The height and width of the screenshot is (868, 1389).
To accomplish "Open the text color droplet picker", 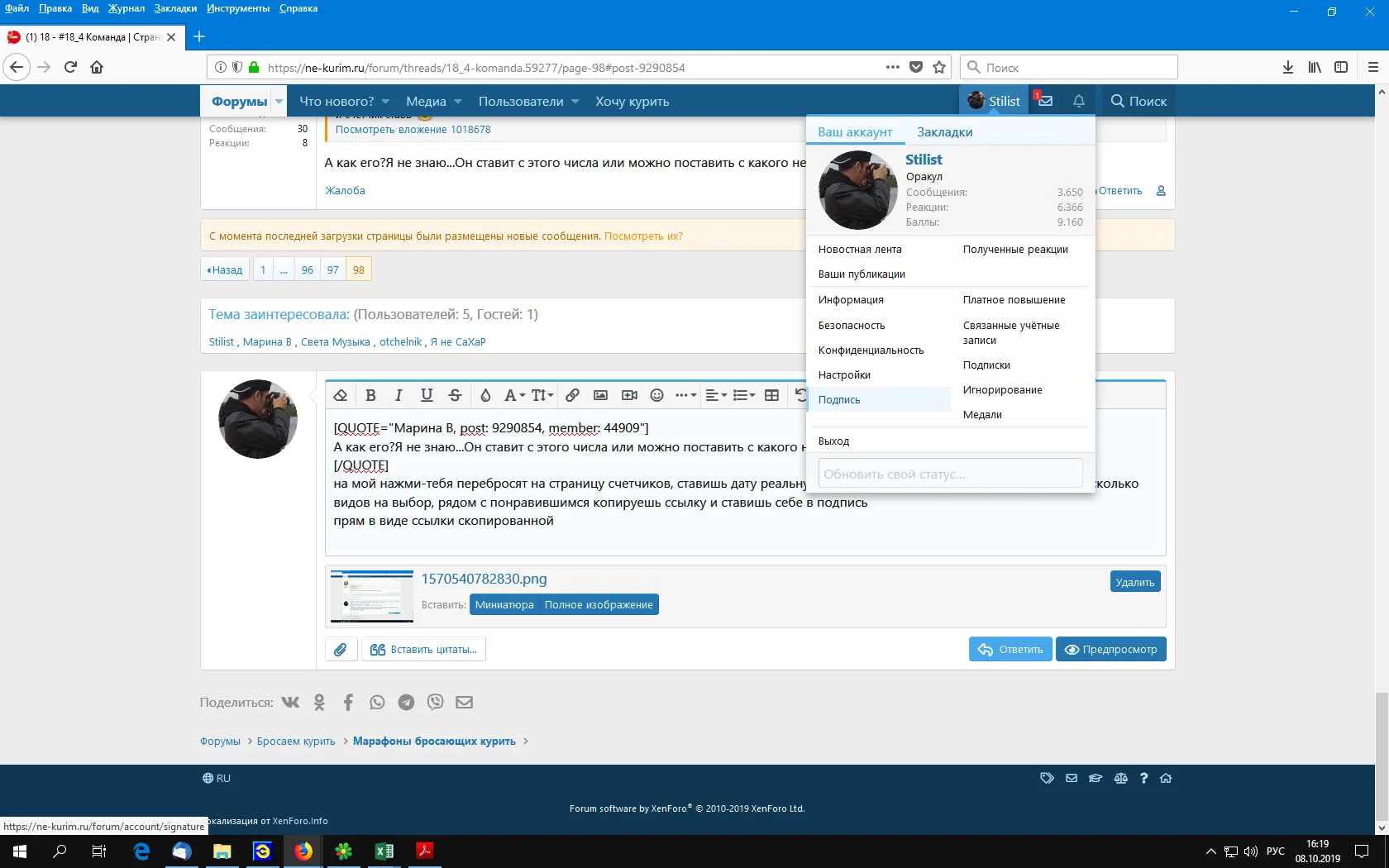I will (486, 395).
